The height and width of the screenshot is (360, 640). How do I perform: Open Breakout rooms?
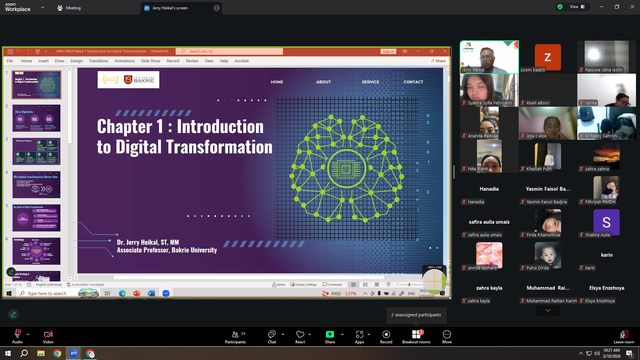click(416, 336)
